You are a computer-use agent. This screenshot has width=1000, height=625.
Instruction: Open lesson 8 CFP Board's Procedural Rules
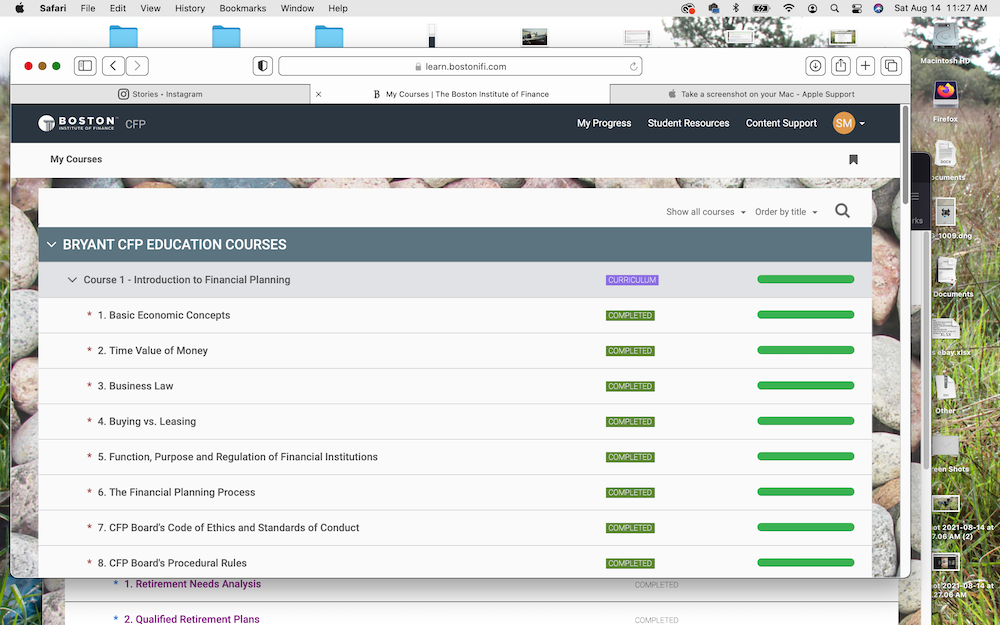click(172, 563)
